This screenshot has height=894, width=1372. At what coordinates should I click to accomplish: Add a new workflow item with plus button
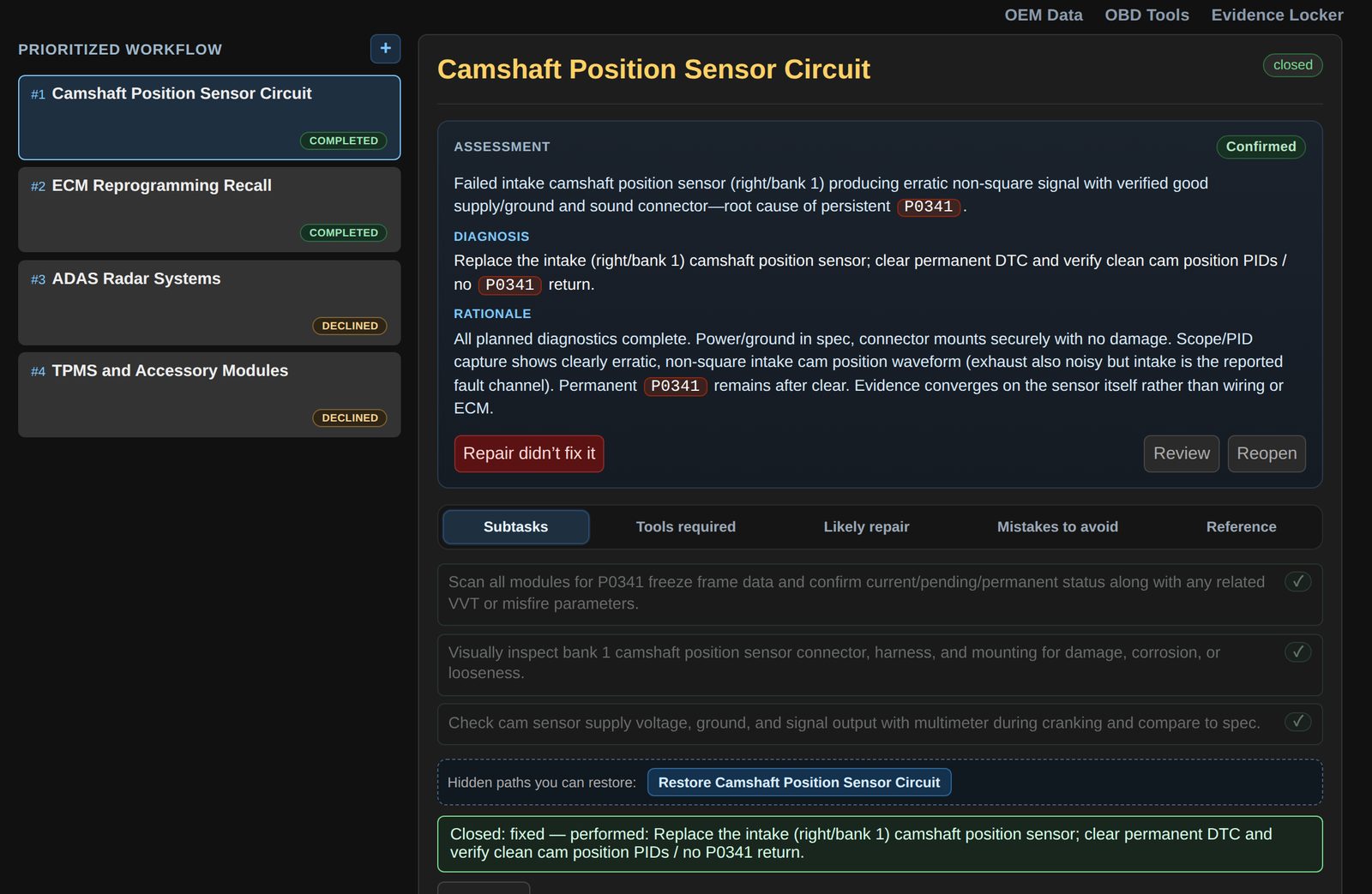coord(385,49)
